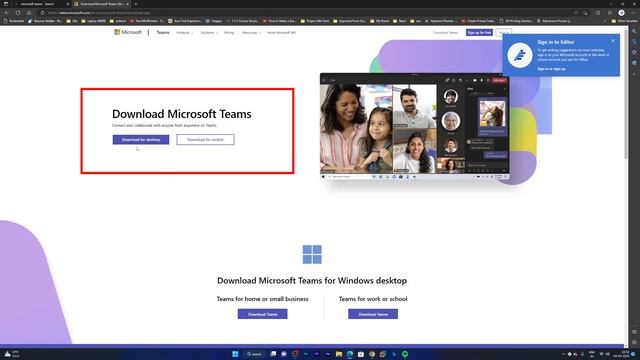Open Chrome from the taskbar
Screen dimensions: 640x360
[x=372, y=354]
